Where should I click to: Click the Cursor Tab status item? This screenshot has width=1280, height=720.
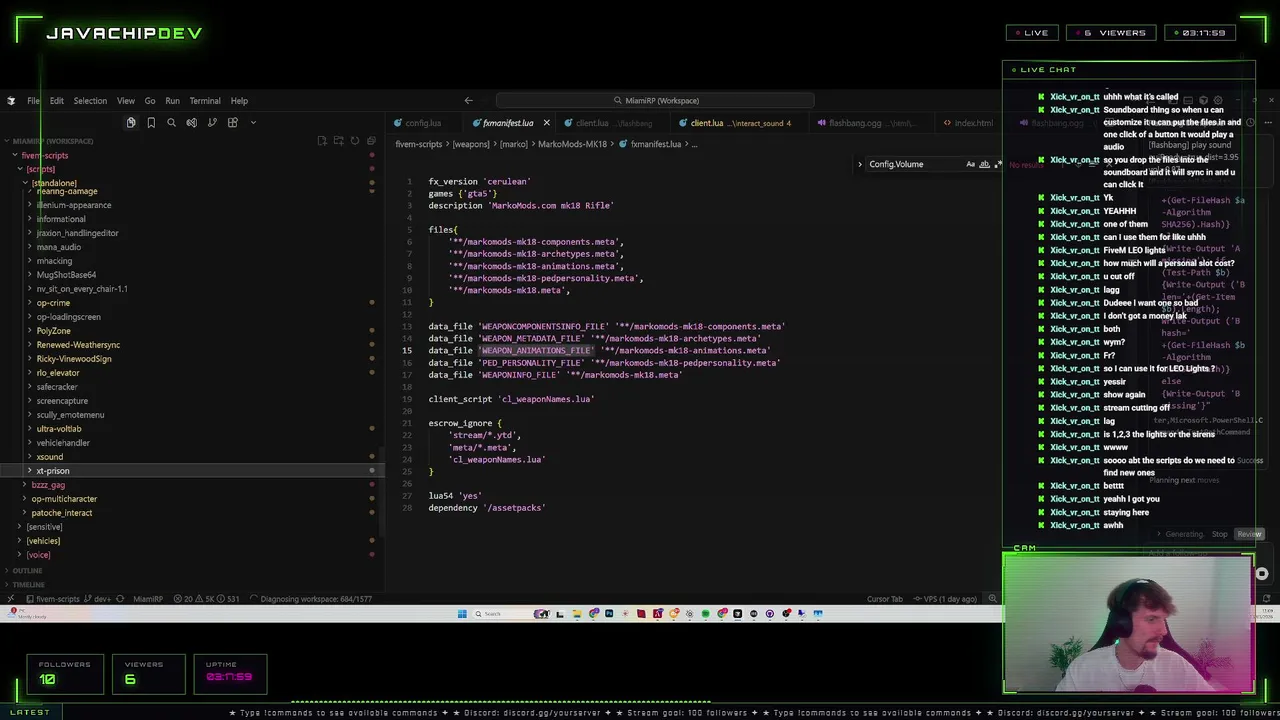884,599
